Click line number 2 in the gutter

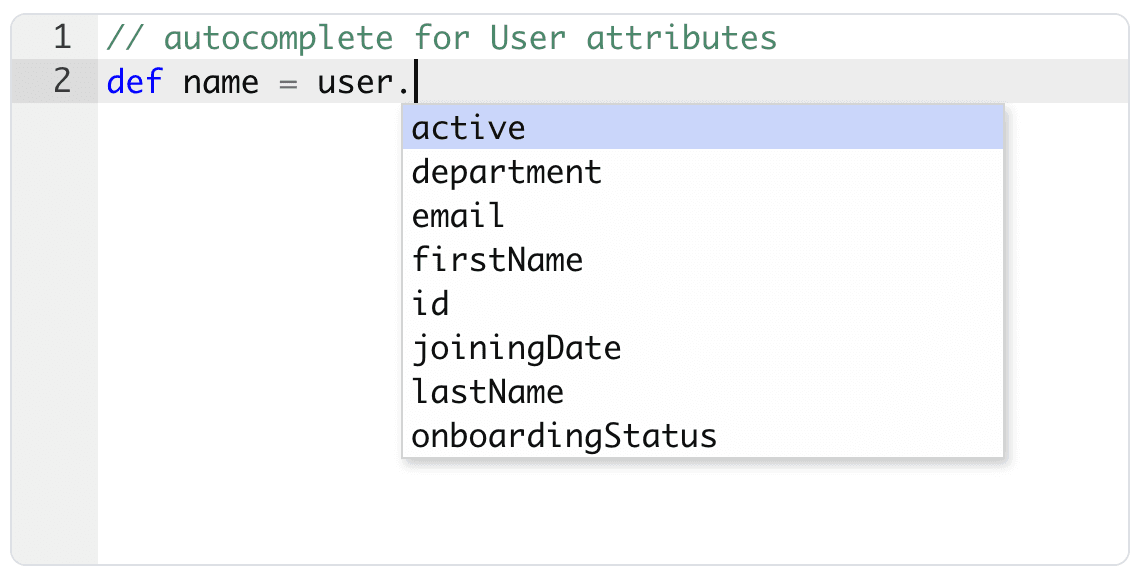(x=62, y=81)
